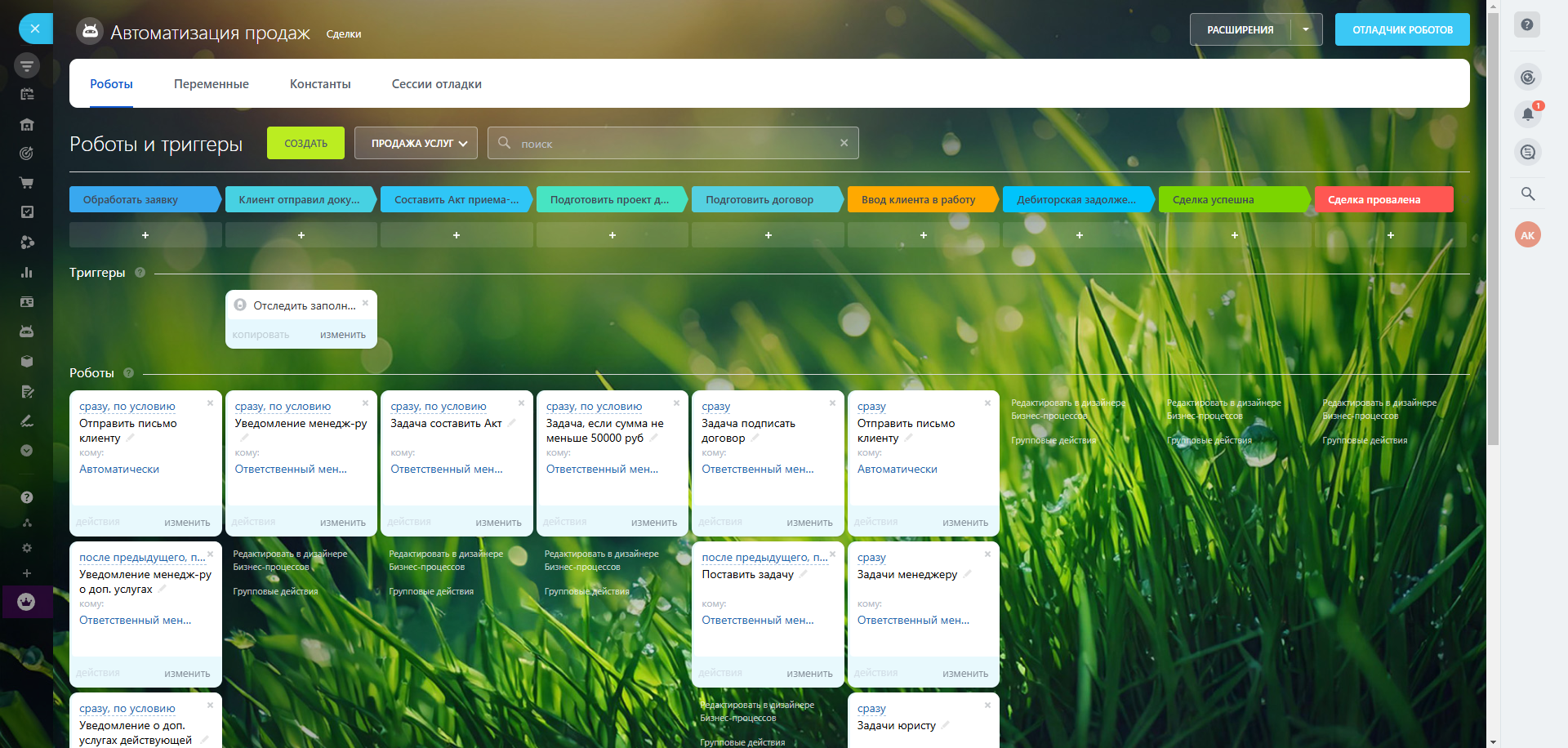Open help hint next to Роботы heading
Image resolution: width=1568 pixels, height=748 pixels.
click(129, 373)
